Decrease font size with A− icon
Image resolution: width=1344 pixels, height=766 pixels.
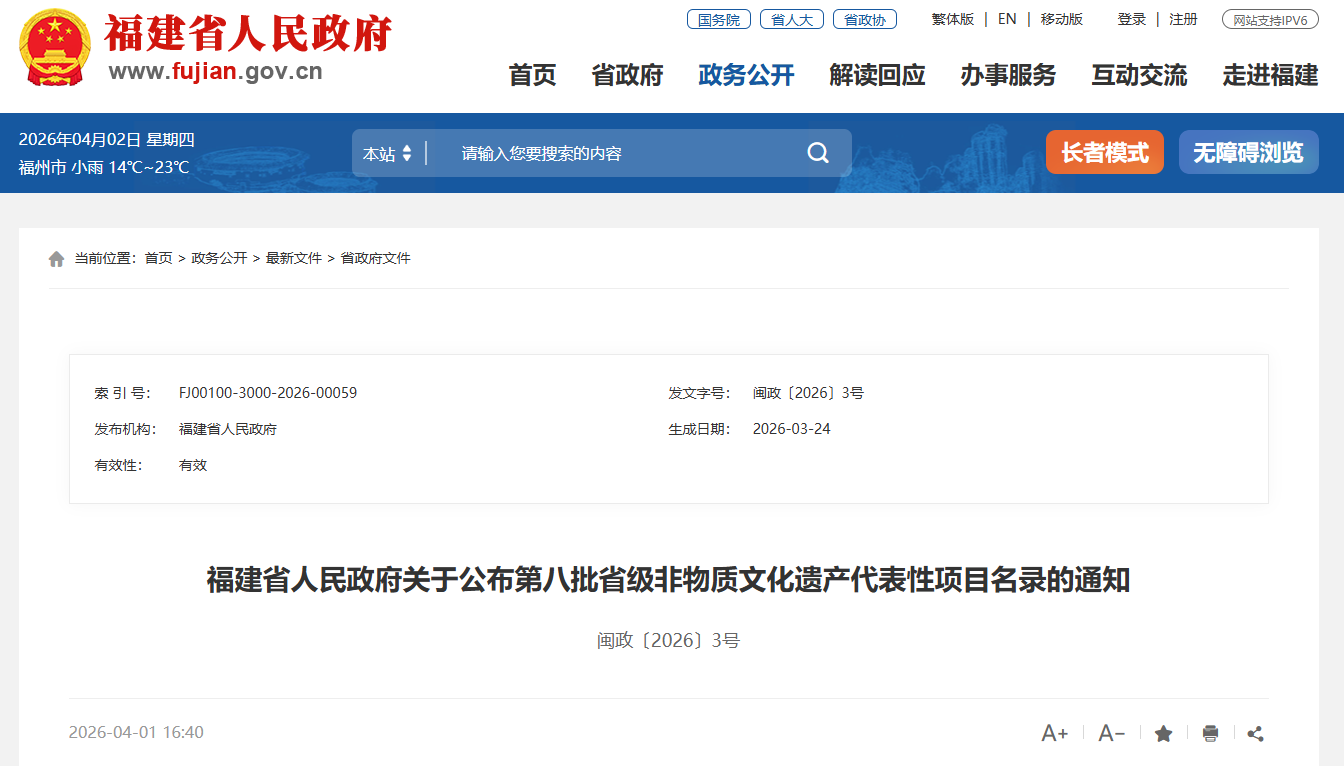[x=1111, y=733]
